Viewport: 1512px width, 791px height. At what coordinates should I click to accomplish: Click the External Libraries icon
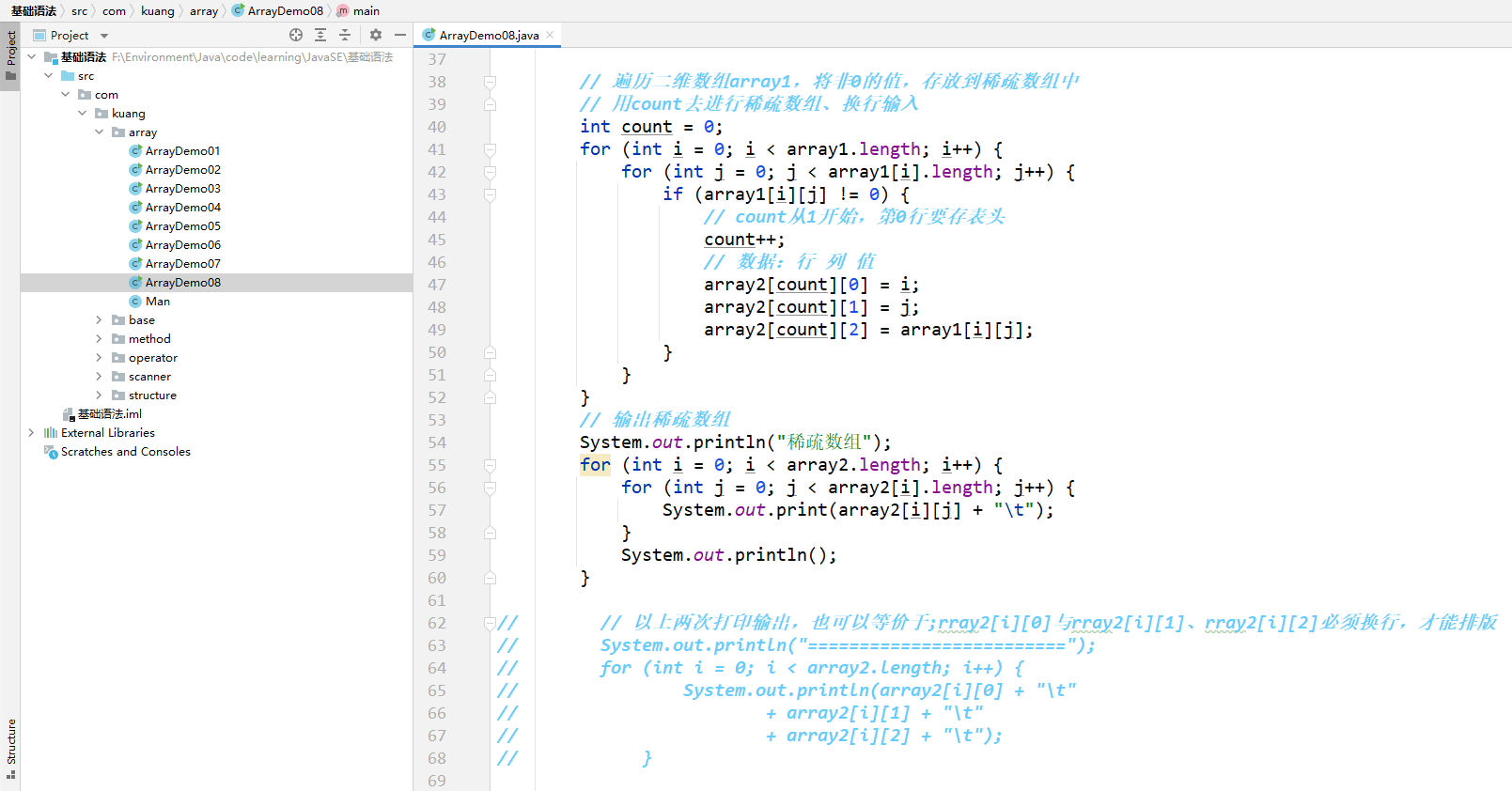(51, 433)
